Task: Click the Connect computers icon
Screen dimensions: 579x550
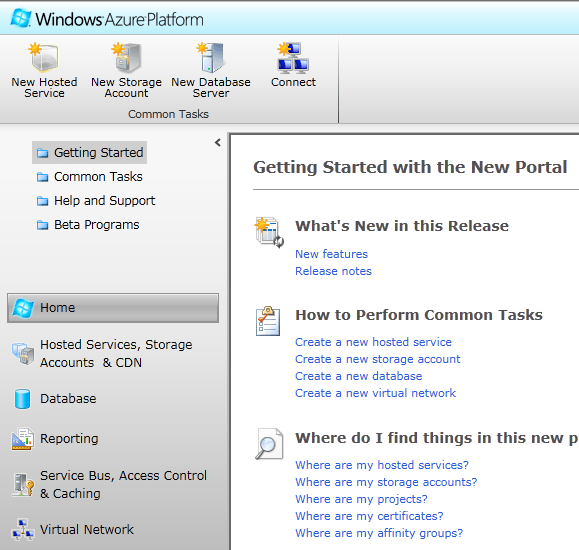Action: (294, 57)
